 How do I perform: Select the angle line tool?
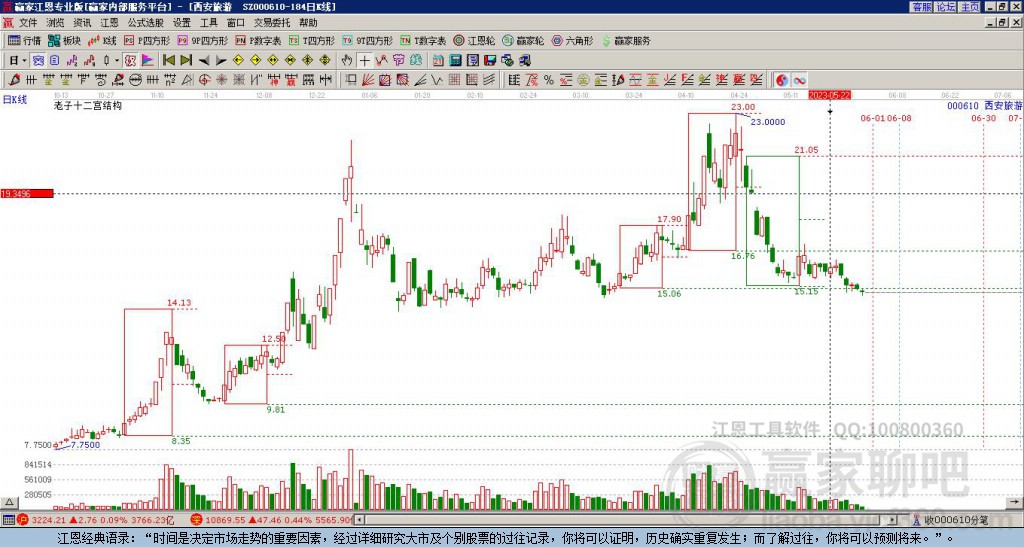[420, 80]
